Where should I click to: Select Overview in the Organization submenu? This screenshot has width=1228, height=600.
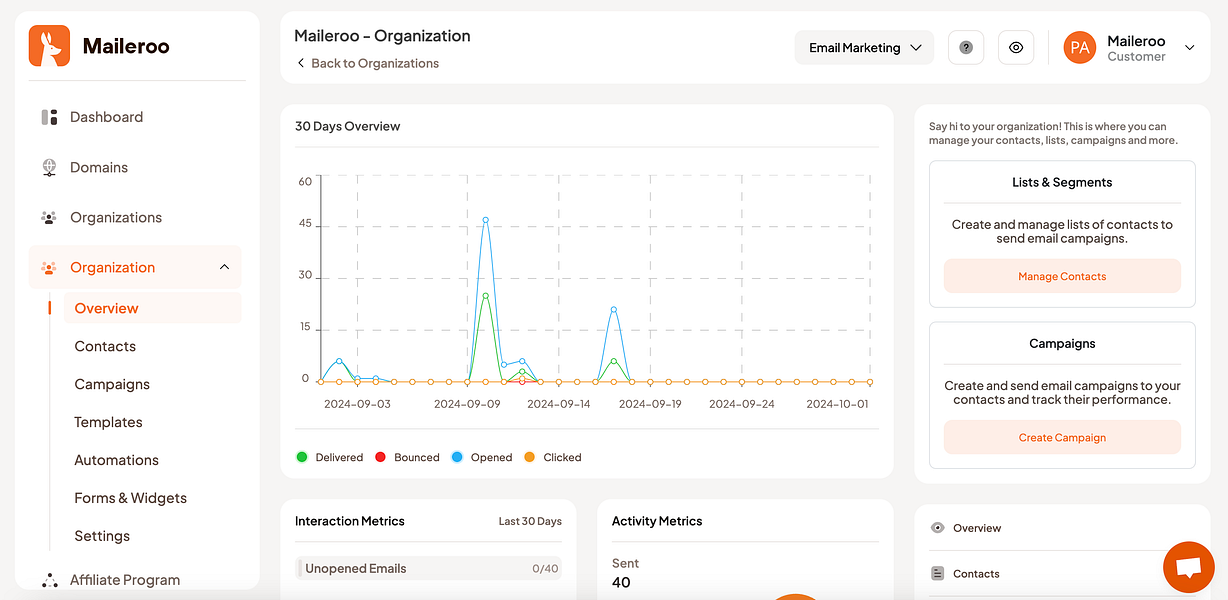152,308
